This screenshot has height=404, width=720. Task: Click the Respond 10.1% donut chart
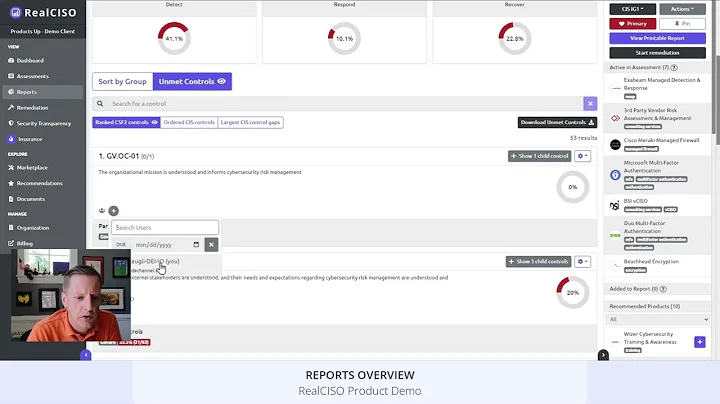coord(344,39)
